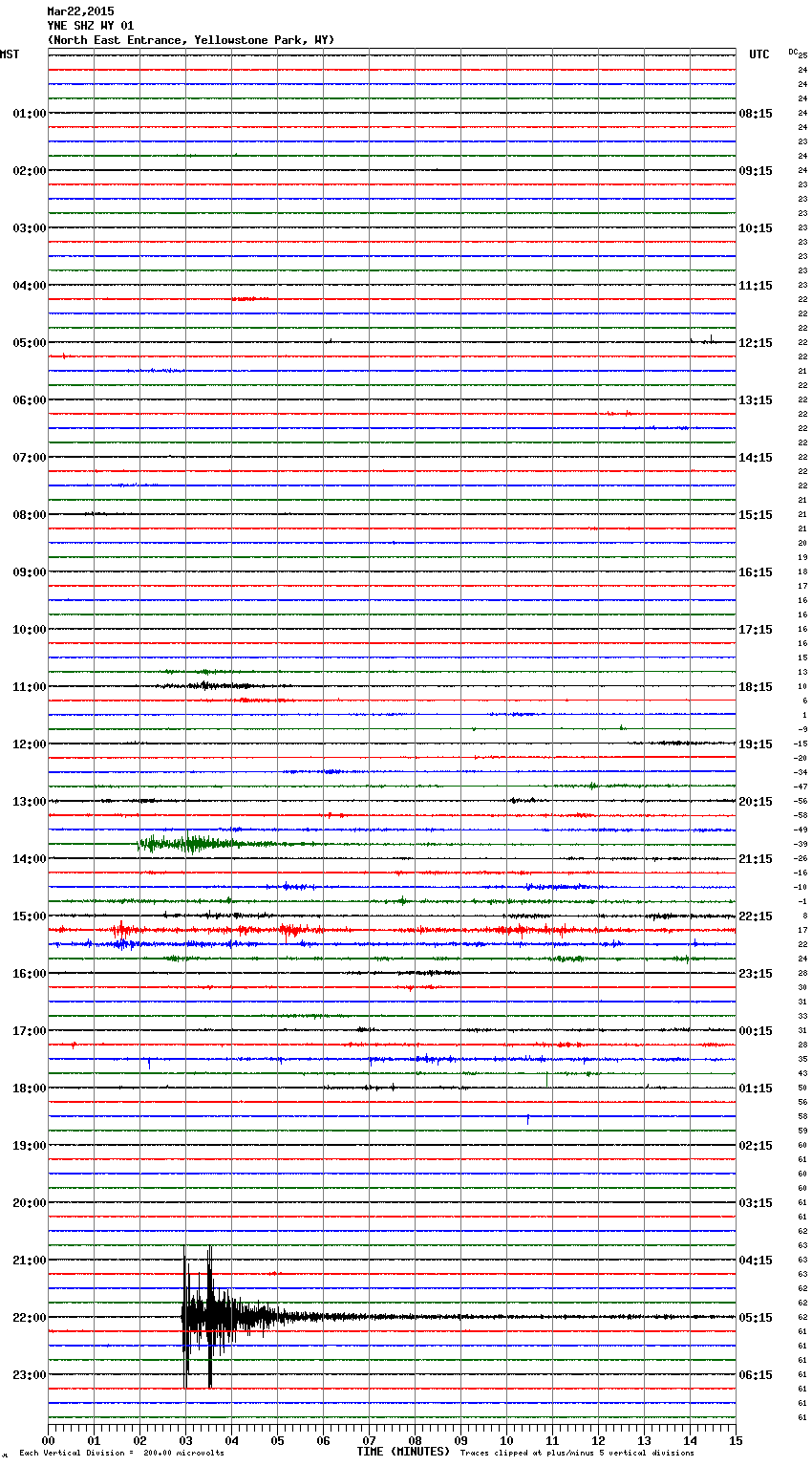Click the 19:00 MST time label
This screenshot has height=1466, width=812.
tap(30, 1146)
